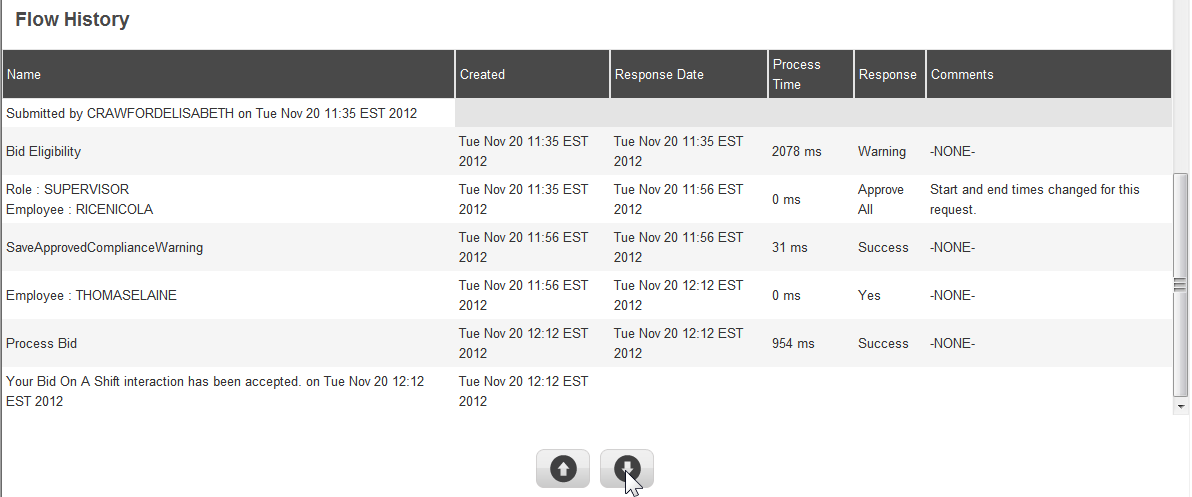This screenshot has height=497, width=1192.
Task: Click the down arrow navigation button
Action: 627,468
